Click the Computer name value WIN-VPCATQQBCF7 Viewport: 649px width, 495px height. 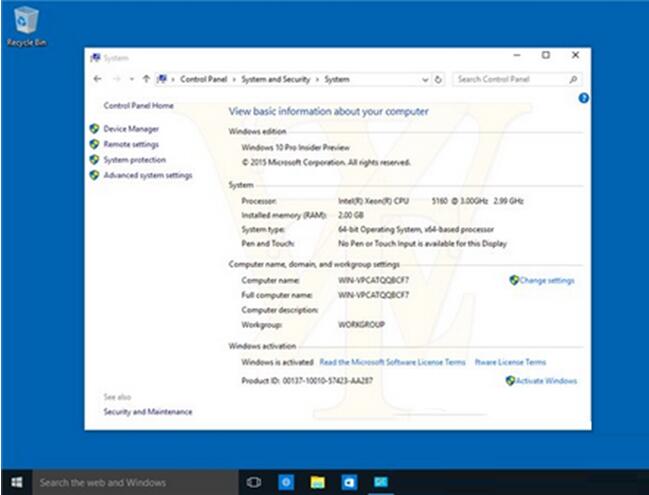coord(373,281)
